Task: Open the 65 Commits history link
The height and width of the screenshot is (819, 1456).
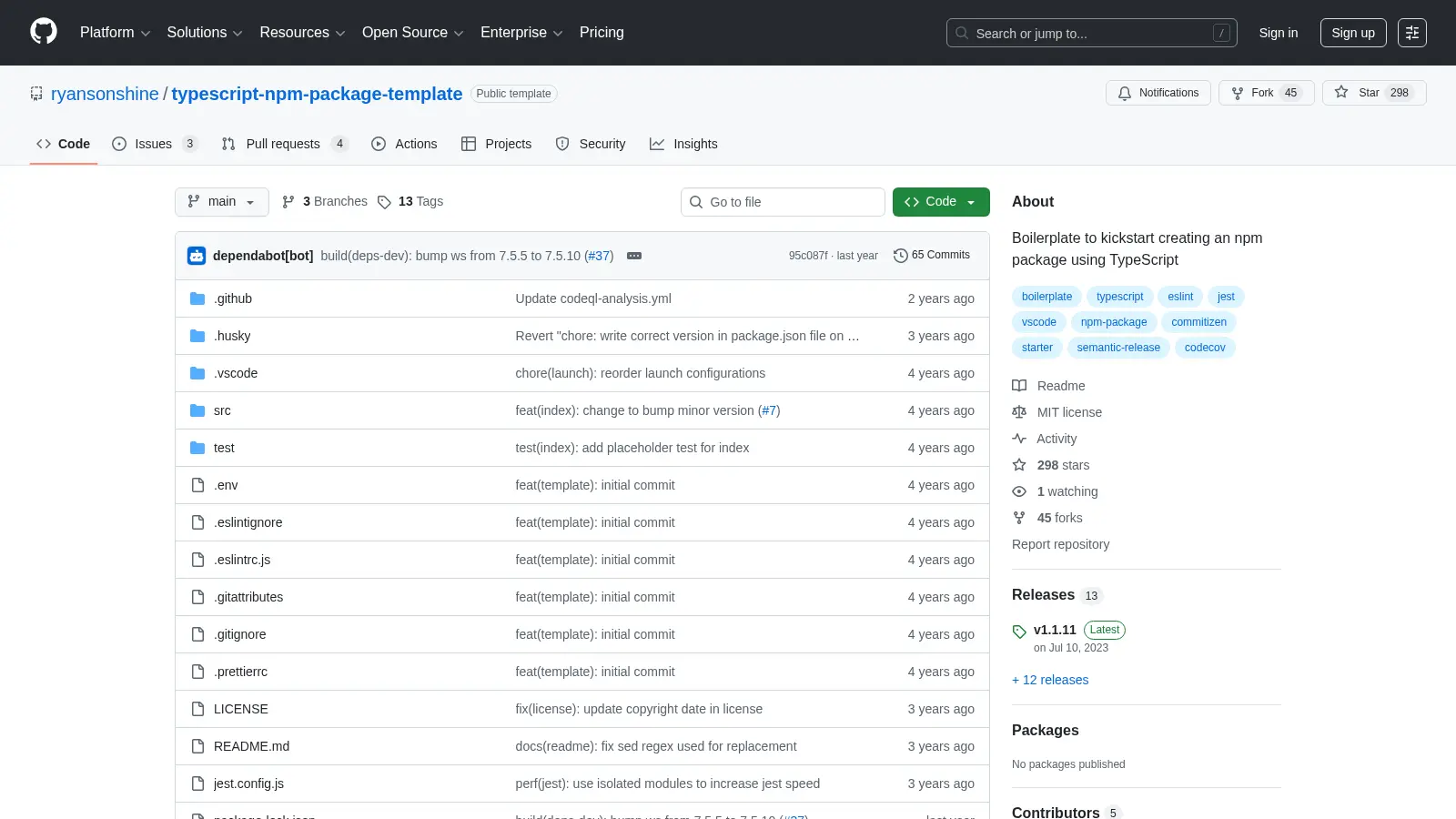Action: (932, 255)
